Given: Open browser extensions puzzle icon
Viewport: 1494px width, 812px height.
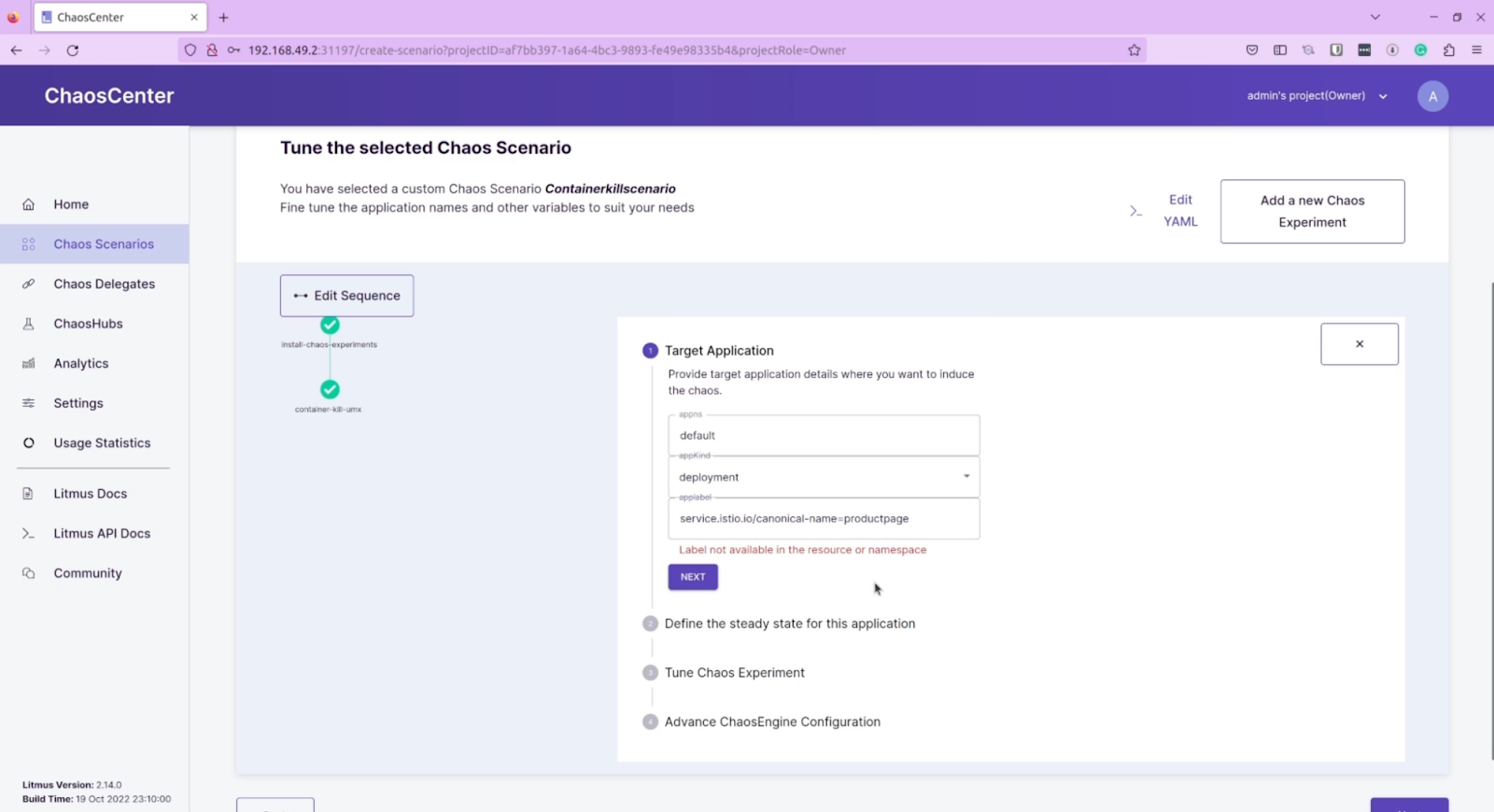Looking at the screenshot, I should (x=1448, y=50).
